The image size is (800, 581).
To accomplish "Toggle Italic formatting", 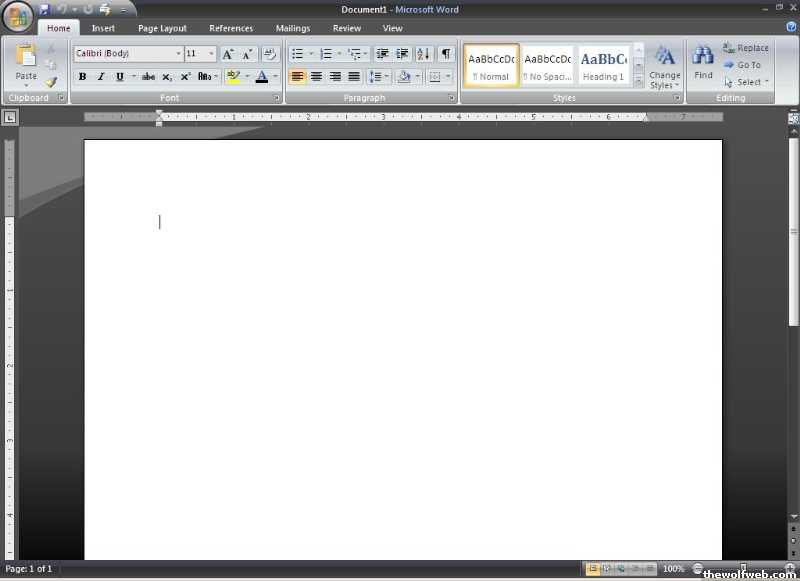I will tap(100, 77).
